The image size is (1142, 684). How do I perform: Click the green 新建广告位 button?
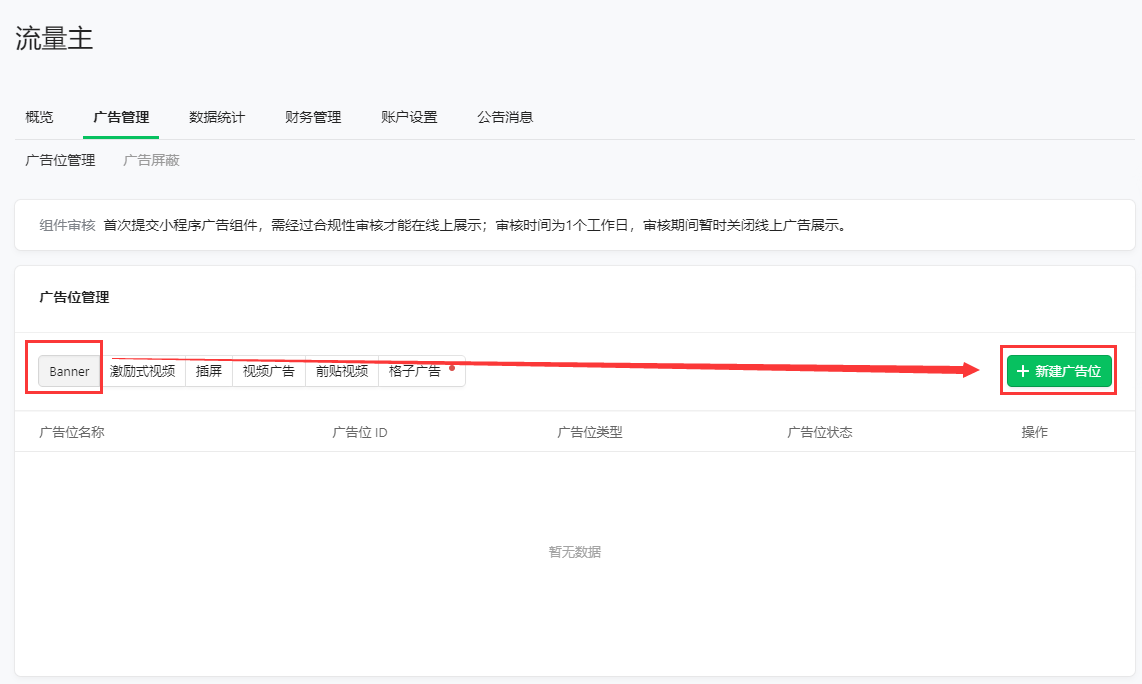pyautogui.click(x=1059, y=371)
